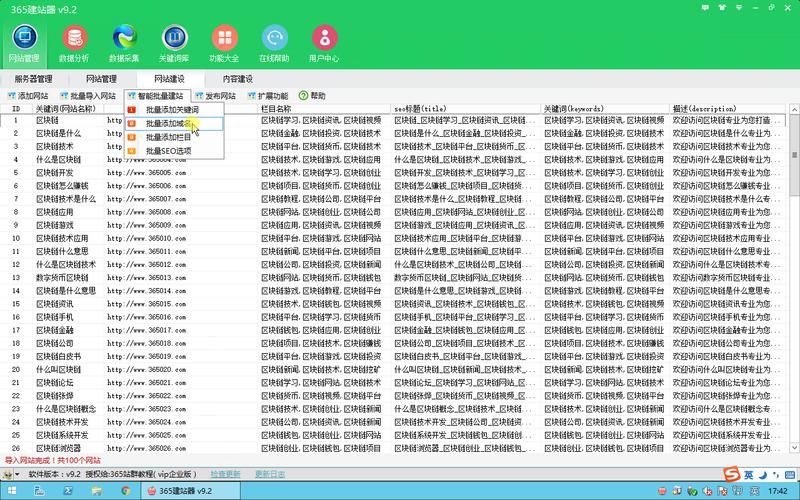Switch to 服务器管理 tab
This screenshot has height=500, width=800.
click(x=34, y=79)
